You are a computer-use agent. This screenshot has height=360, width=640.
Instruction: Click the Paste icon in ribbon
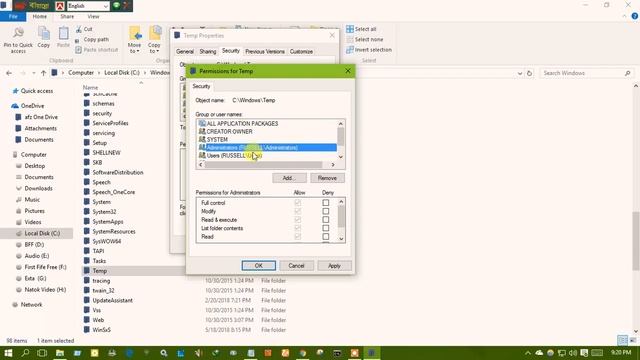tap(63, 33)
